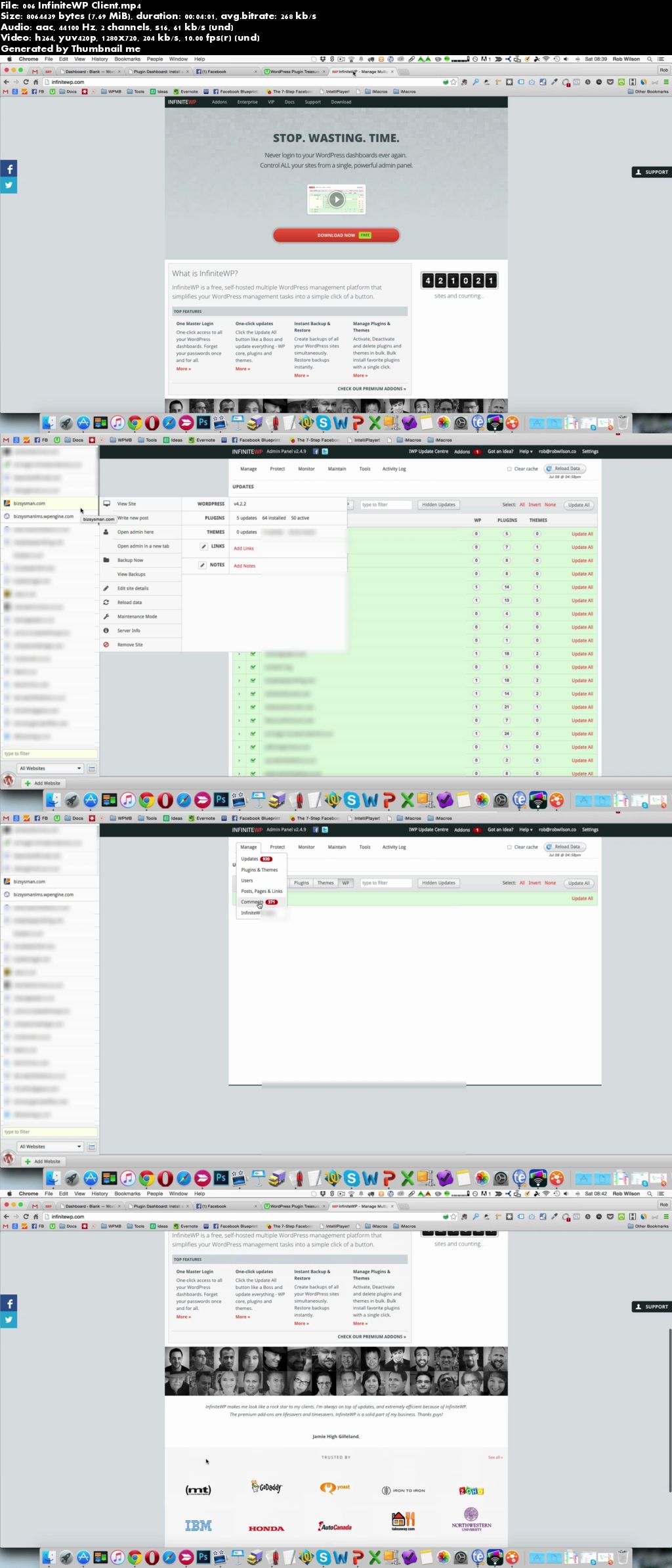Open the Bookmarks menu in the 08:39 menu bar
Viewport: 672px width, 1568px height.
[127, 59]
